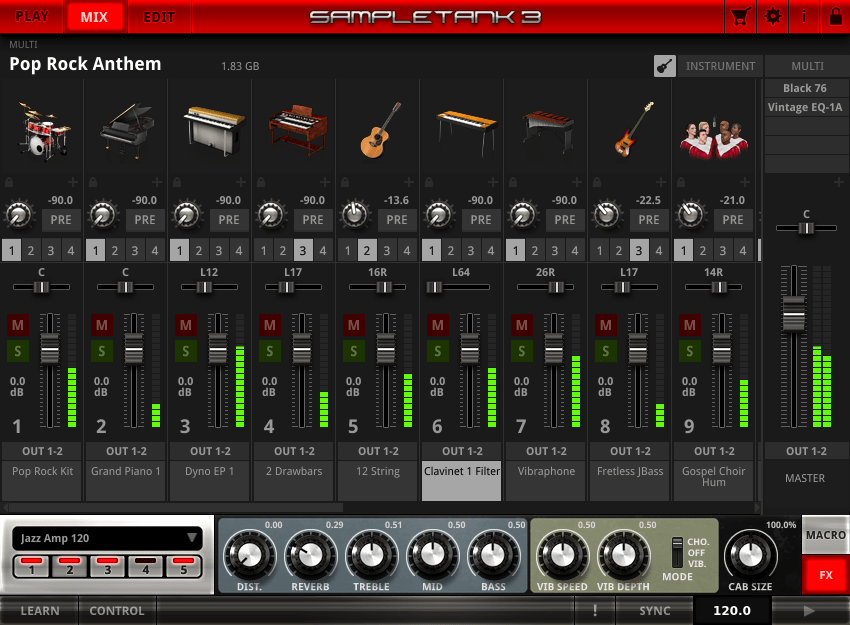The image size is (850, 625).
Task: Click plus icon in master effects column
Action: click(839, 182)
